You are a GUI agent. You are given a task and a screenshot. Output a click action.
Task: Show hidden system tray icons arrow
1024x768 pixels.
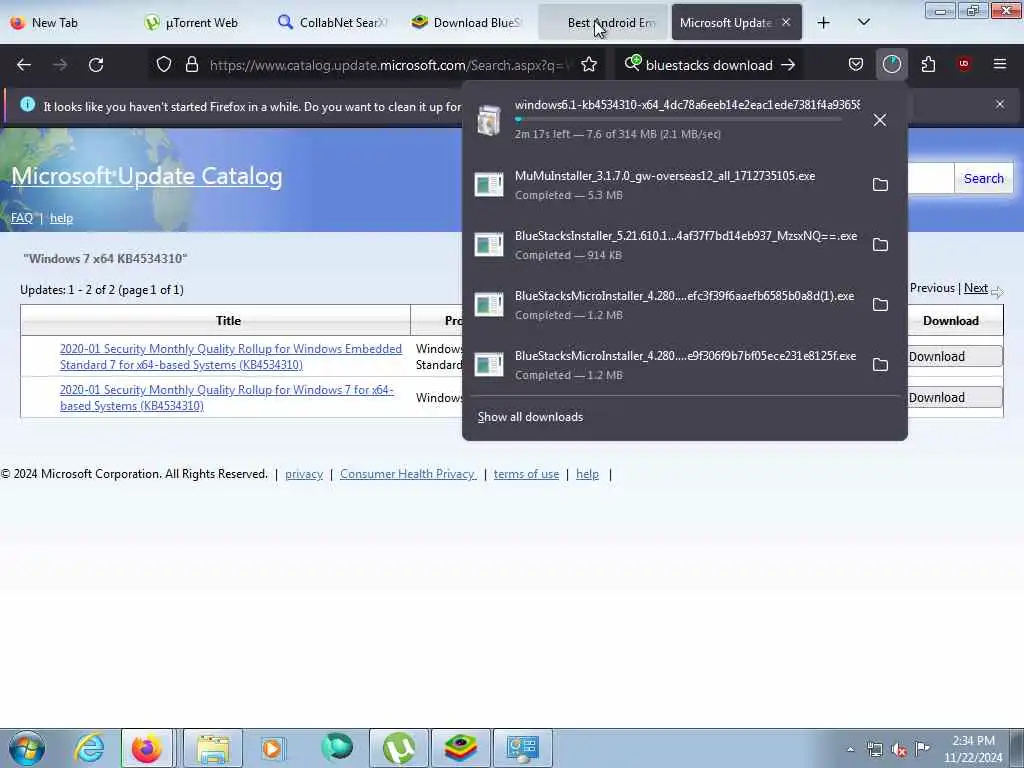pyautogui.click(x=850, y=749)
